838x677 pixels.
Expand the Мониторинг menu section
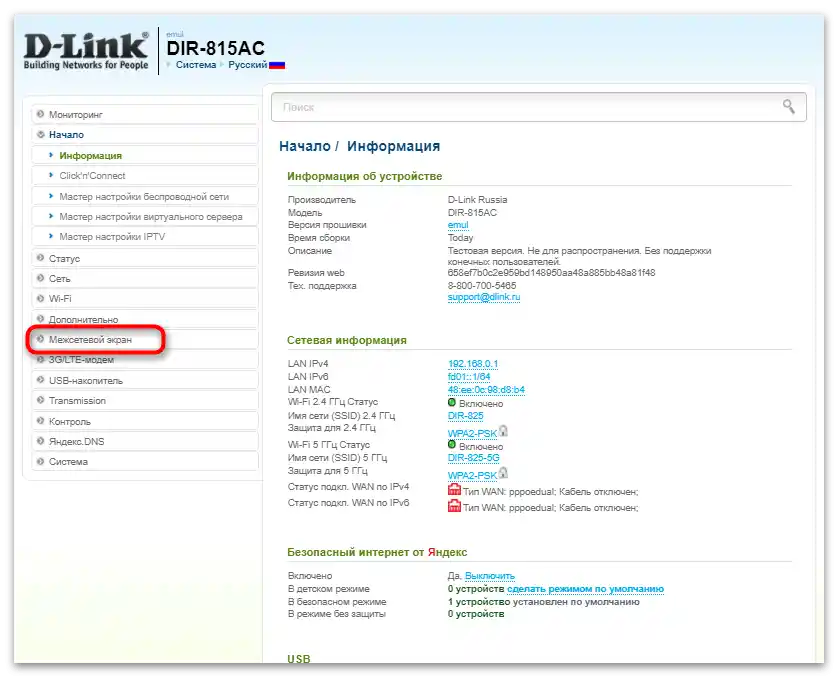pyautogui.click(x=145, y=114)
